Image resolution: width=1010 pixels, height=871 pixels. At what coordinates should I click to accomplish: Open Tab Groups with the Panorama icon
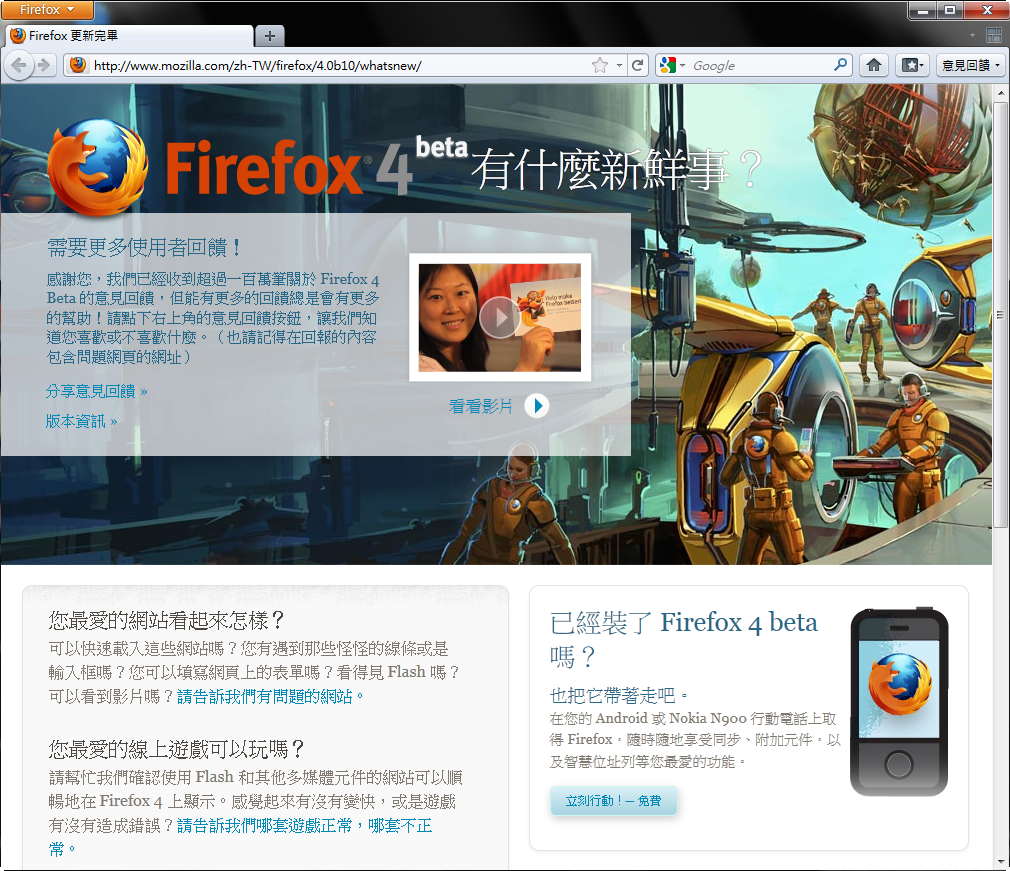pyautogui.click(x=993, y=35)
